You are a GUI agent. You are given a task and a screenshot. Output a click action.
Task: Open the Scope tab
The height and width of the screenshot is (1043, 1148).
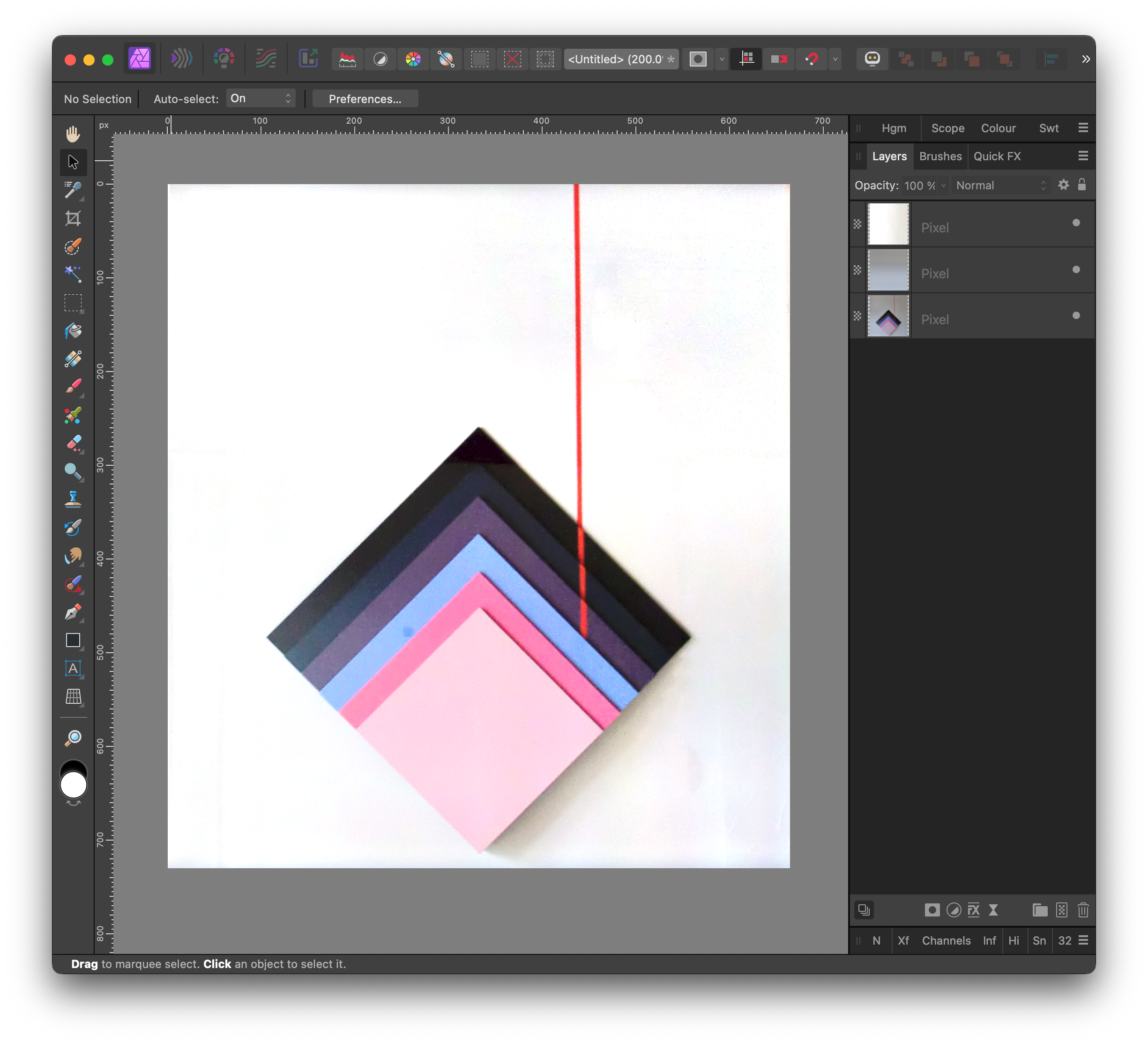pyautogui.click(x=947, y=129)
